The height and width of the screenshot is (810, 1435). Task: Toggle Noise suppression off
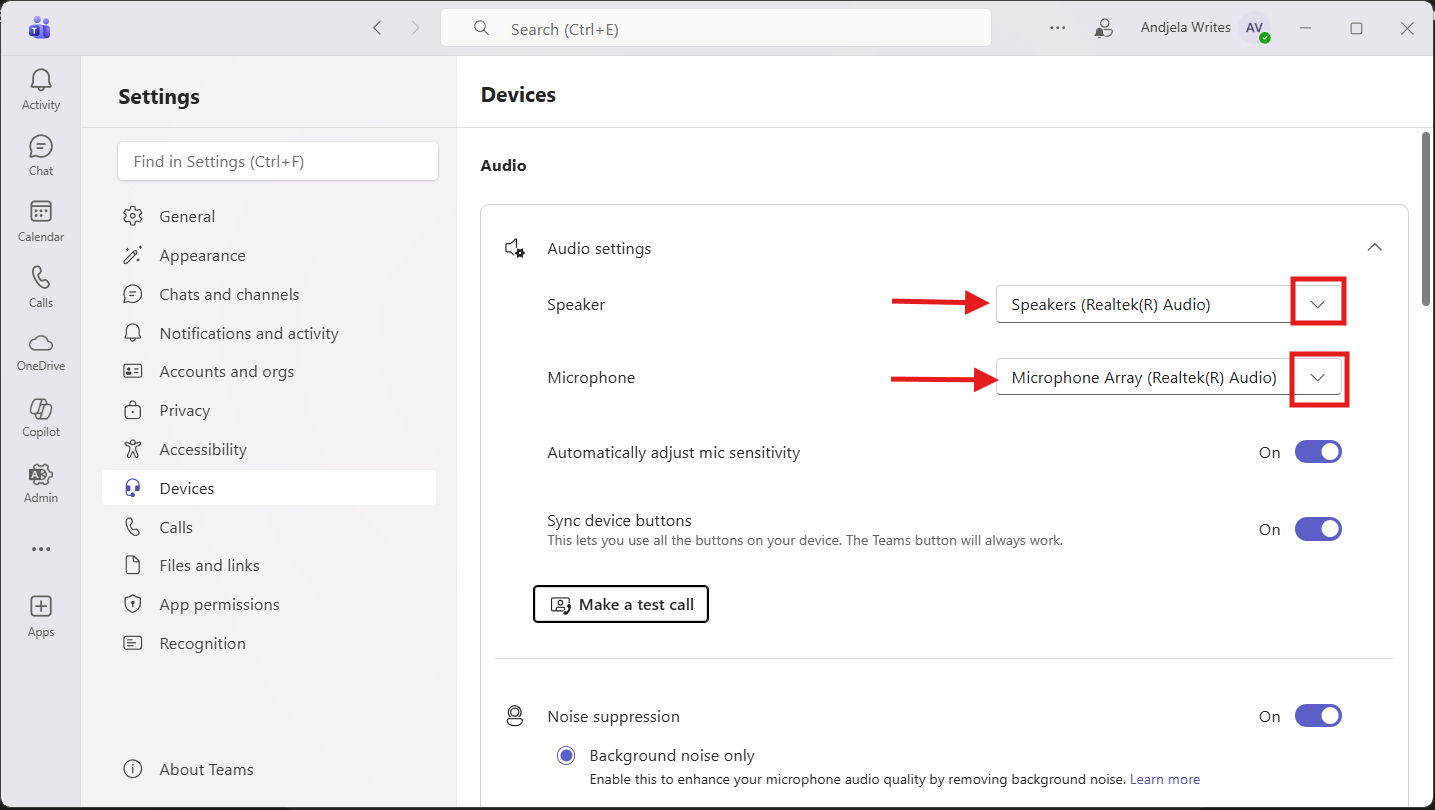[x=1317, y=716]
